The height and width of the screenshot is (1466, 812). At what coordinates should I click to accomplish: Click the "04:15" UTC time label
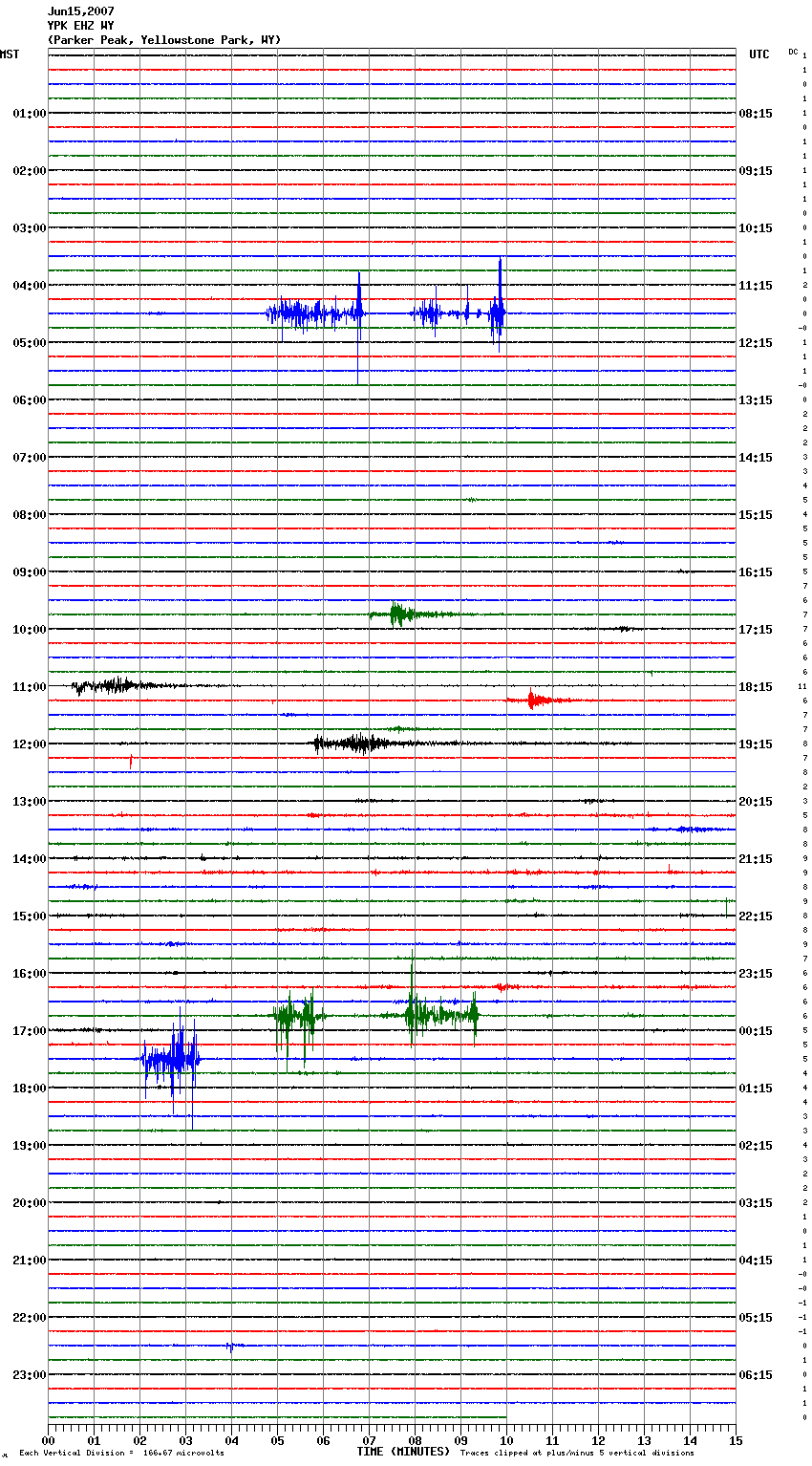point(756,1261)
